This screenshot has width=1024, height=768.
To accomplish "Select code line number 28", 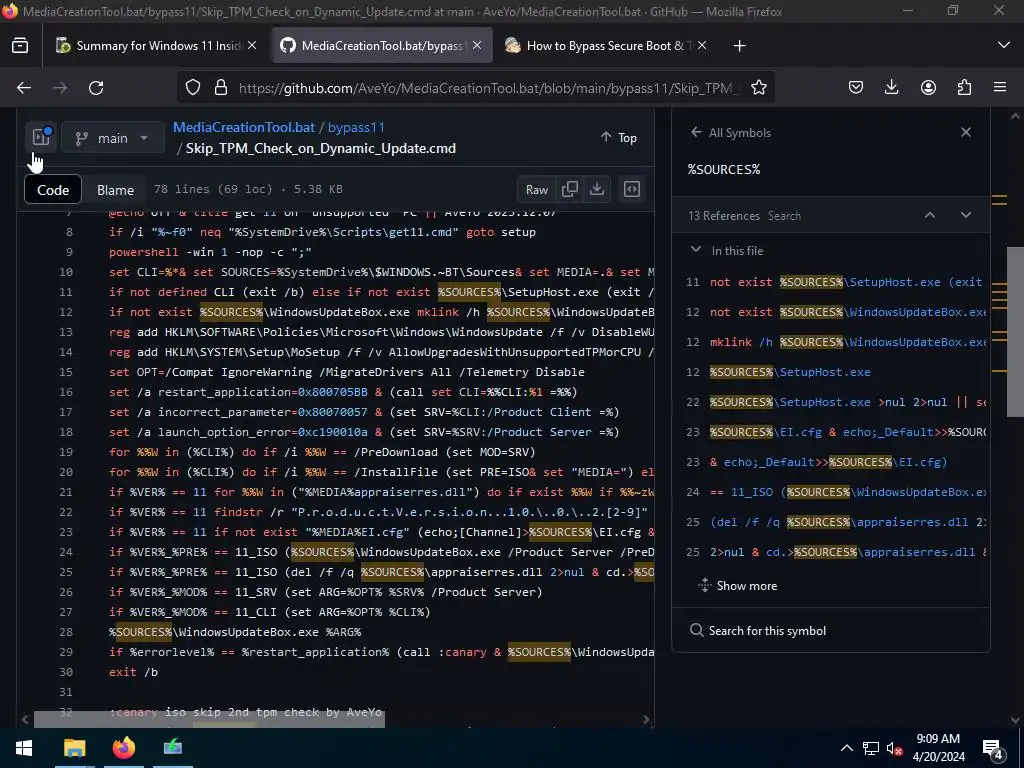I will click(66, 632).
